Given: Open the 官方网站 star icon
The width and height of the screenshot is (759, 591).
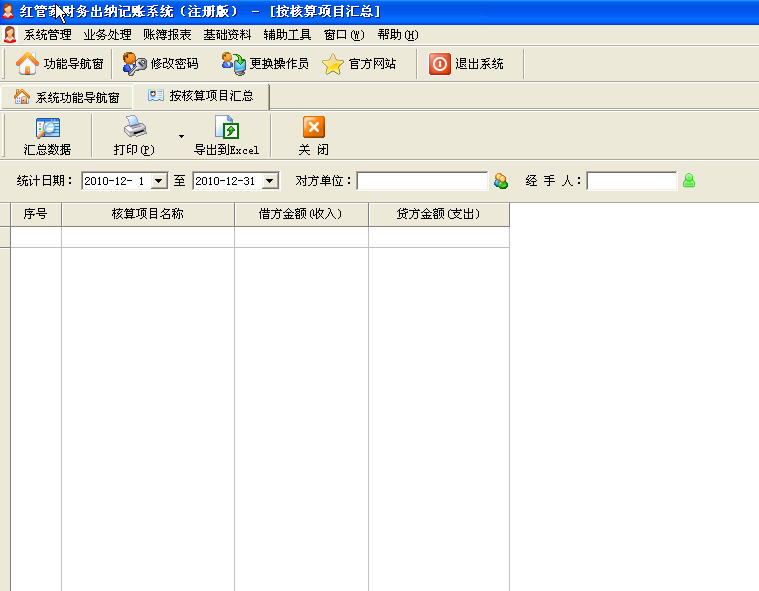Looking at the screenshot, I should [333, 64].
